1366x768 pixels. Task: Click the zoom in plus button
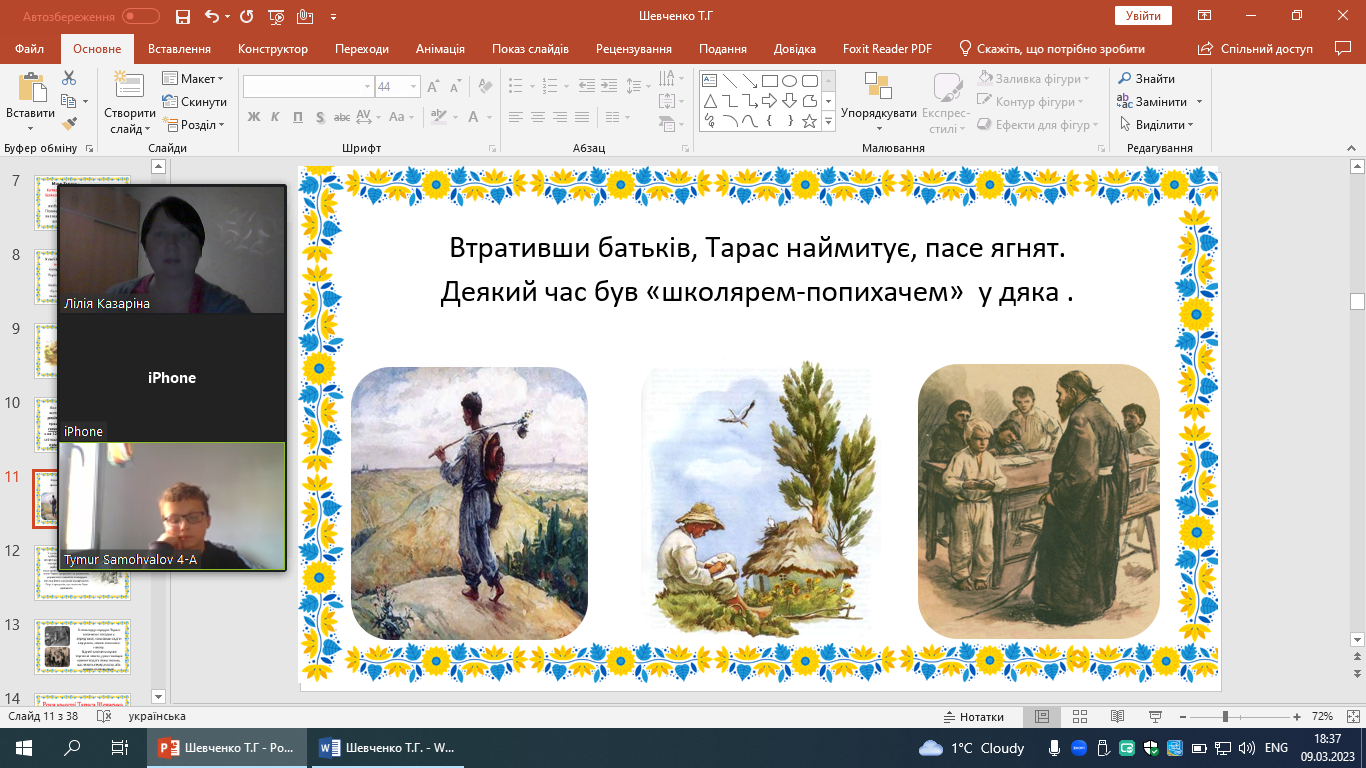[x=1296, y=717]
